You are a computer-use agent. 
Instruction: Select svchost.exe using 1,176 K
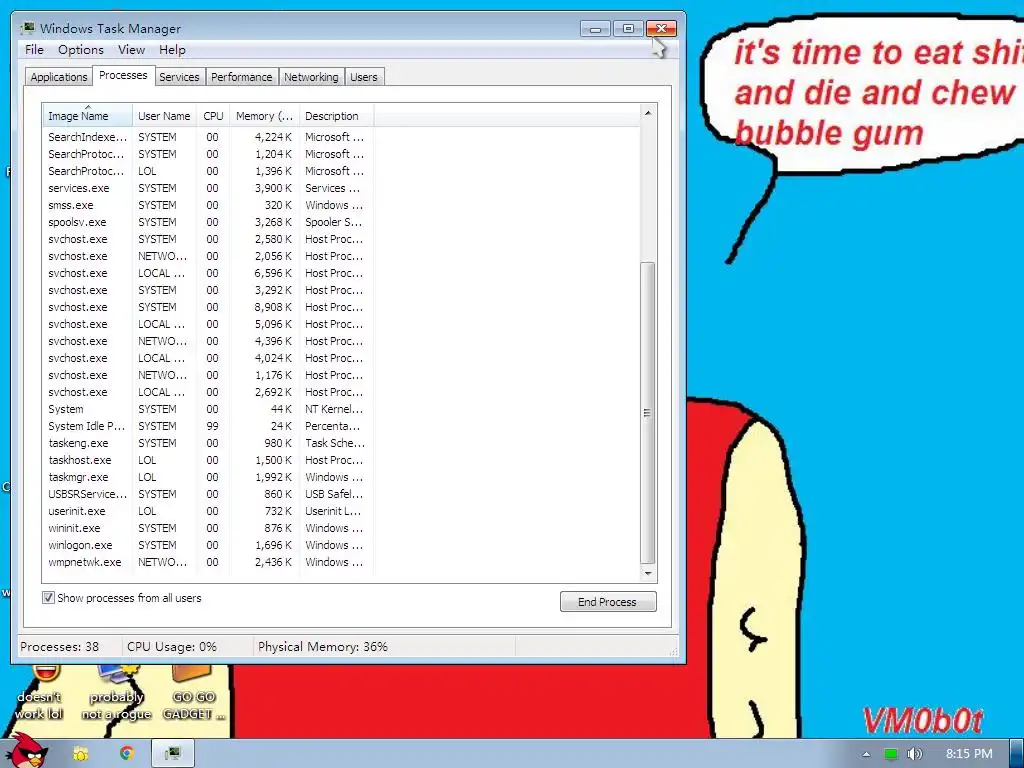(208, 375)
